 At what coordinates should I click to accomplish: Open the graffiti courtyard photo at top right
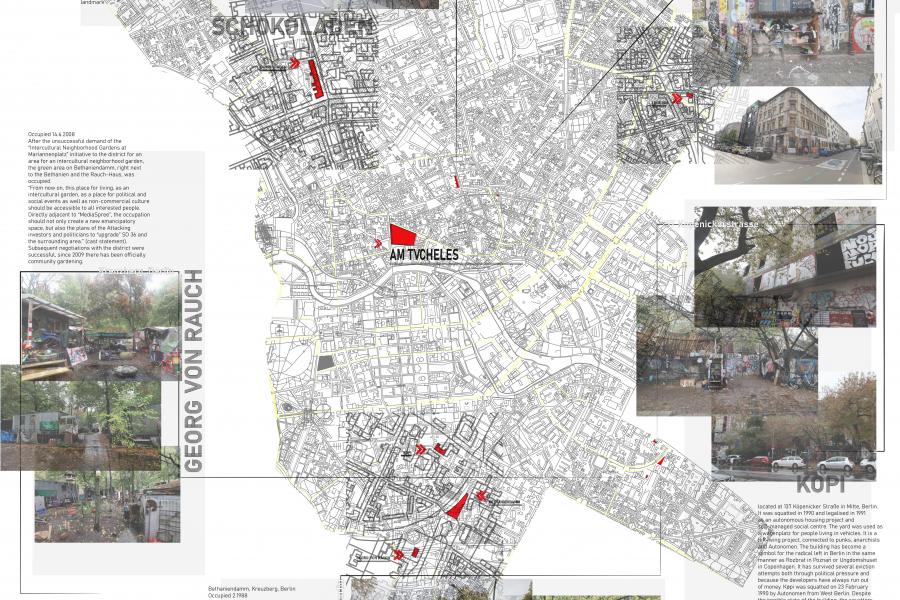[x=790, y=40]
